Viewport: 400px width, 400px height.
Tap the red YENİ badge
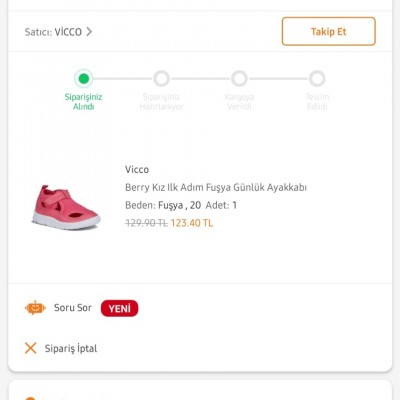[119, 308]
